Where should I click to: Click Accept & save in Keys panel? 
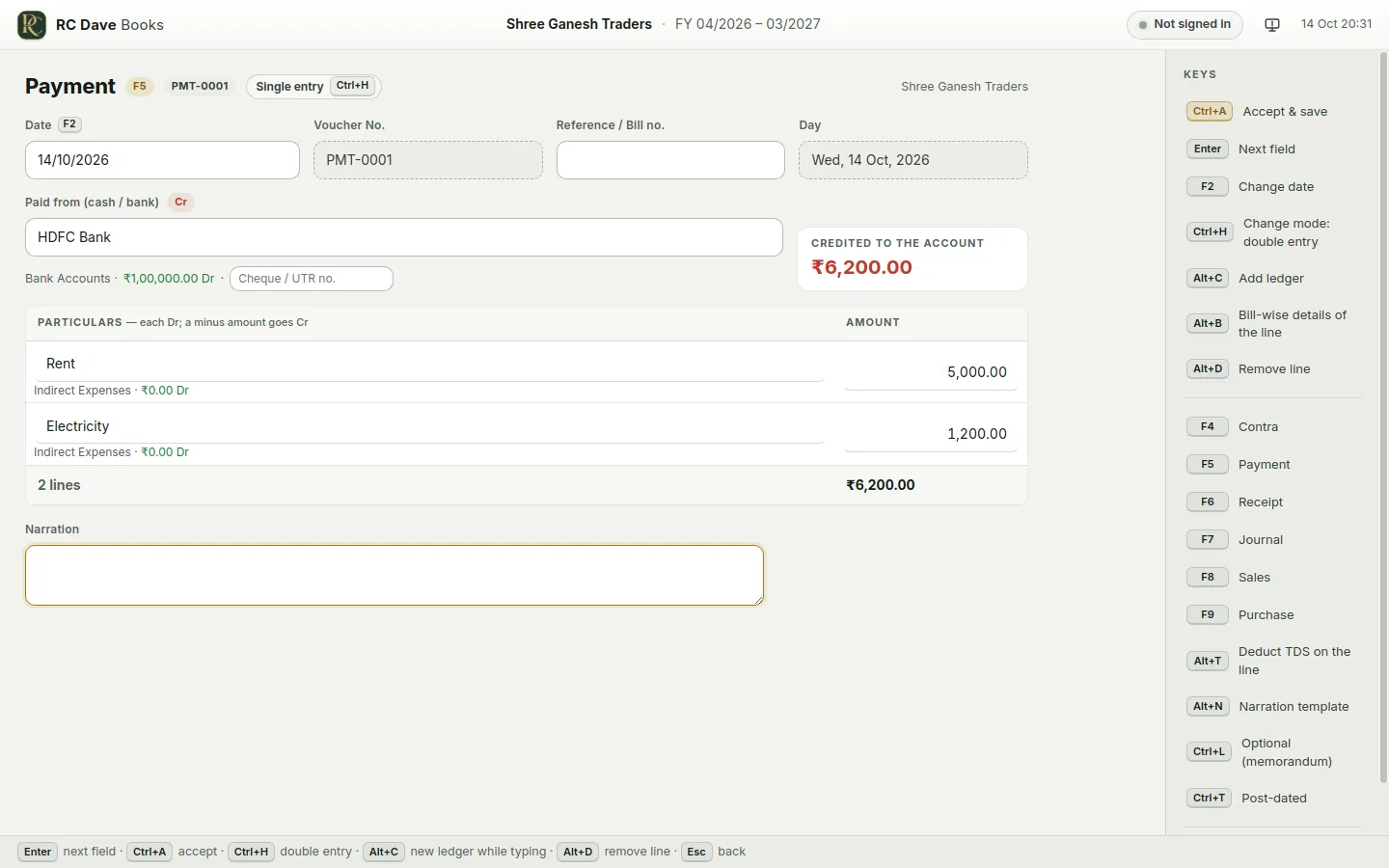click(1272, 112)
